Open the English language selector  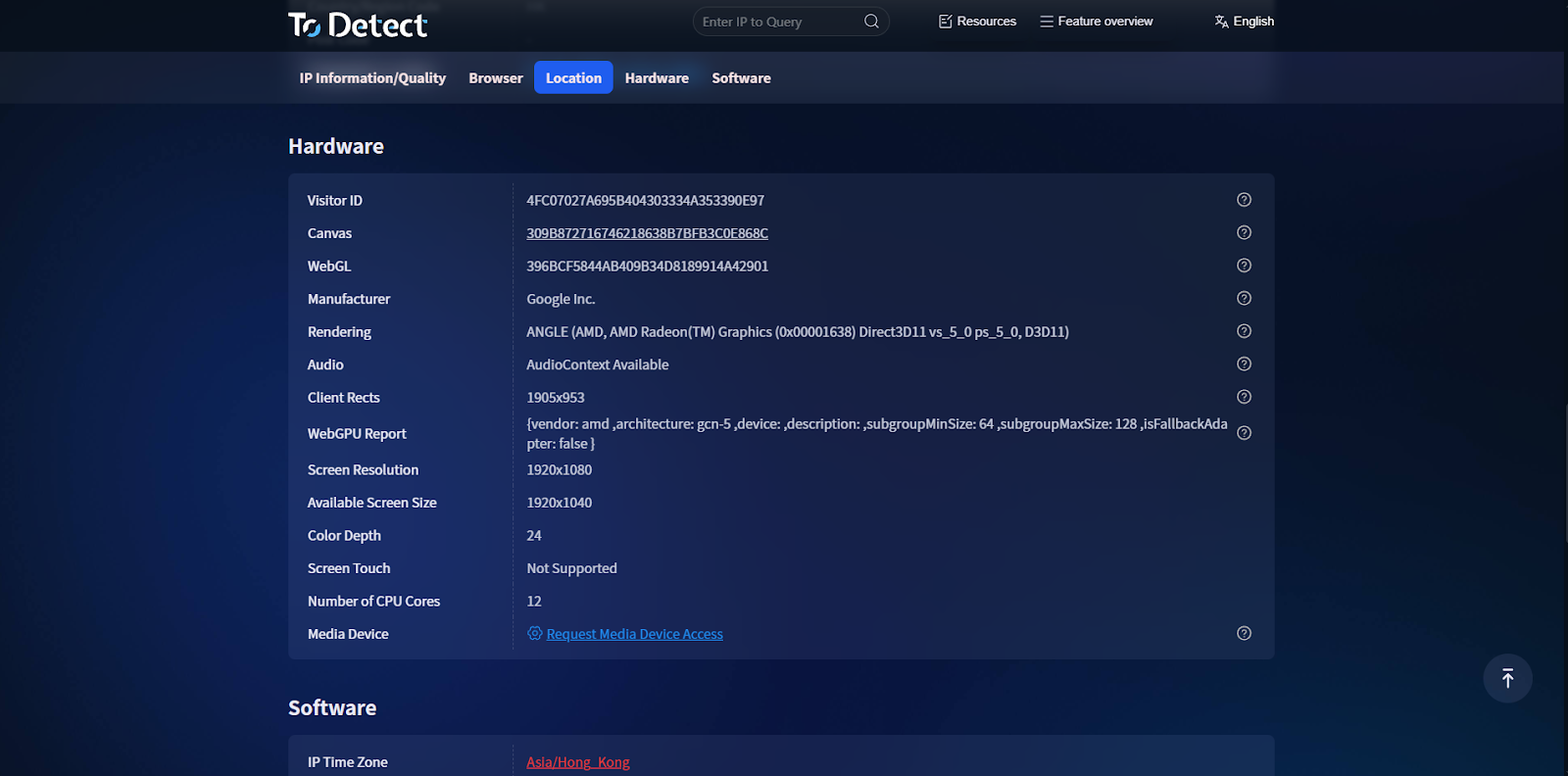(1245, 22)
